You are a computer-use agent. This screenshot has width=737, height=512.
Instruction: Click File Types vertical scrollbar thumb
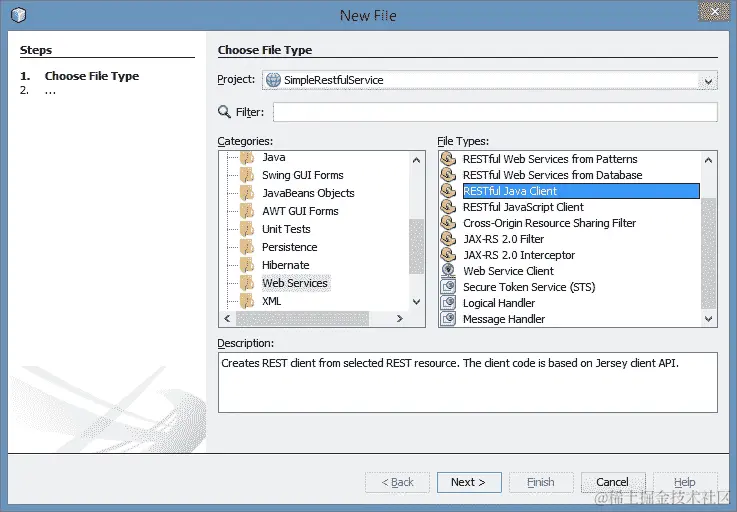point(708,253)
